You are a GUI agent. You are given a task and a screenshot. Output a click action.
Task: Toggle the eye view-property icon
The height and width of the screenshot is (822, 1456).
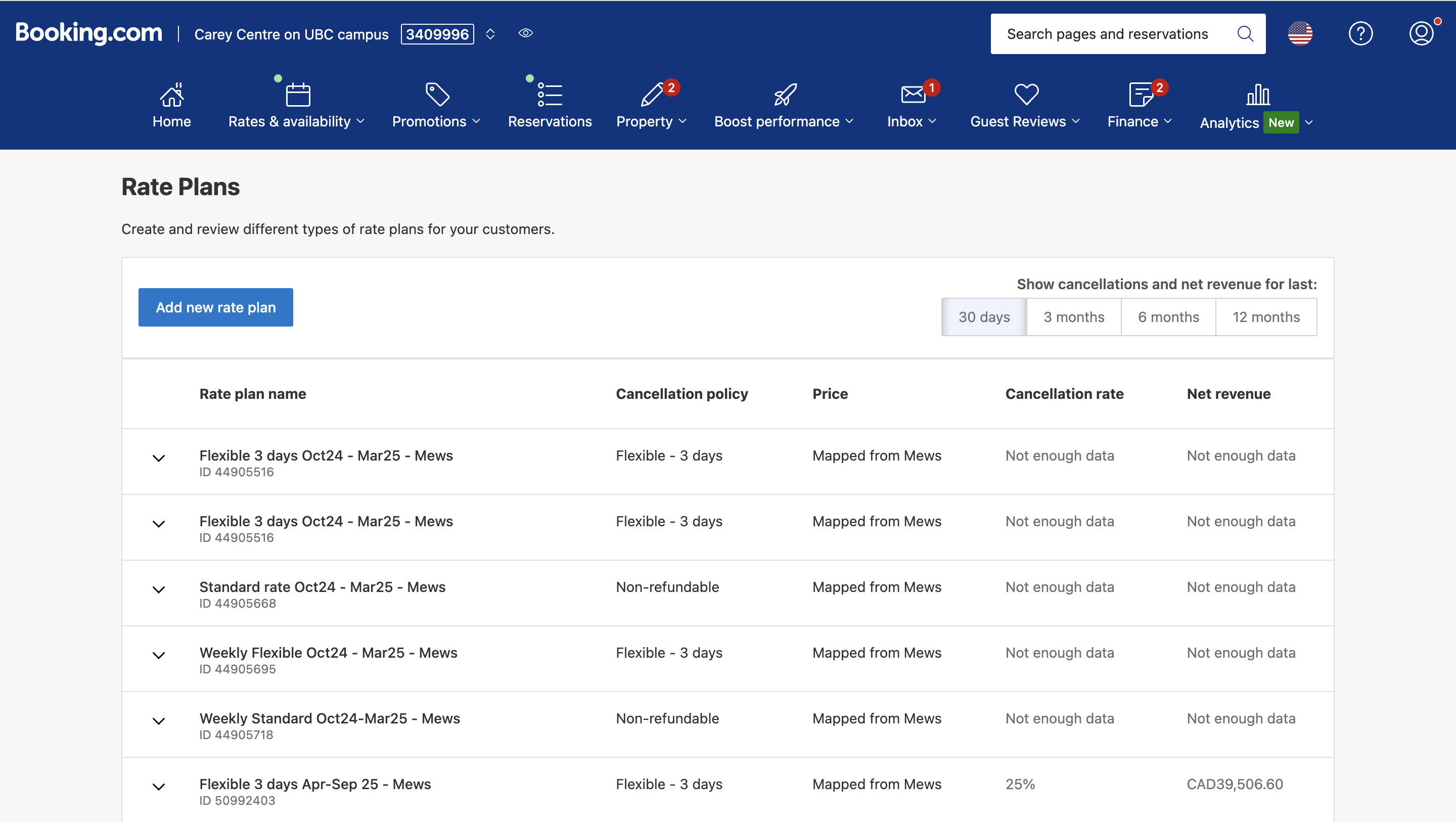click(x=526, y=33)
